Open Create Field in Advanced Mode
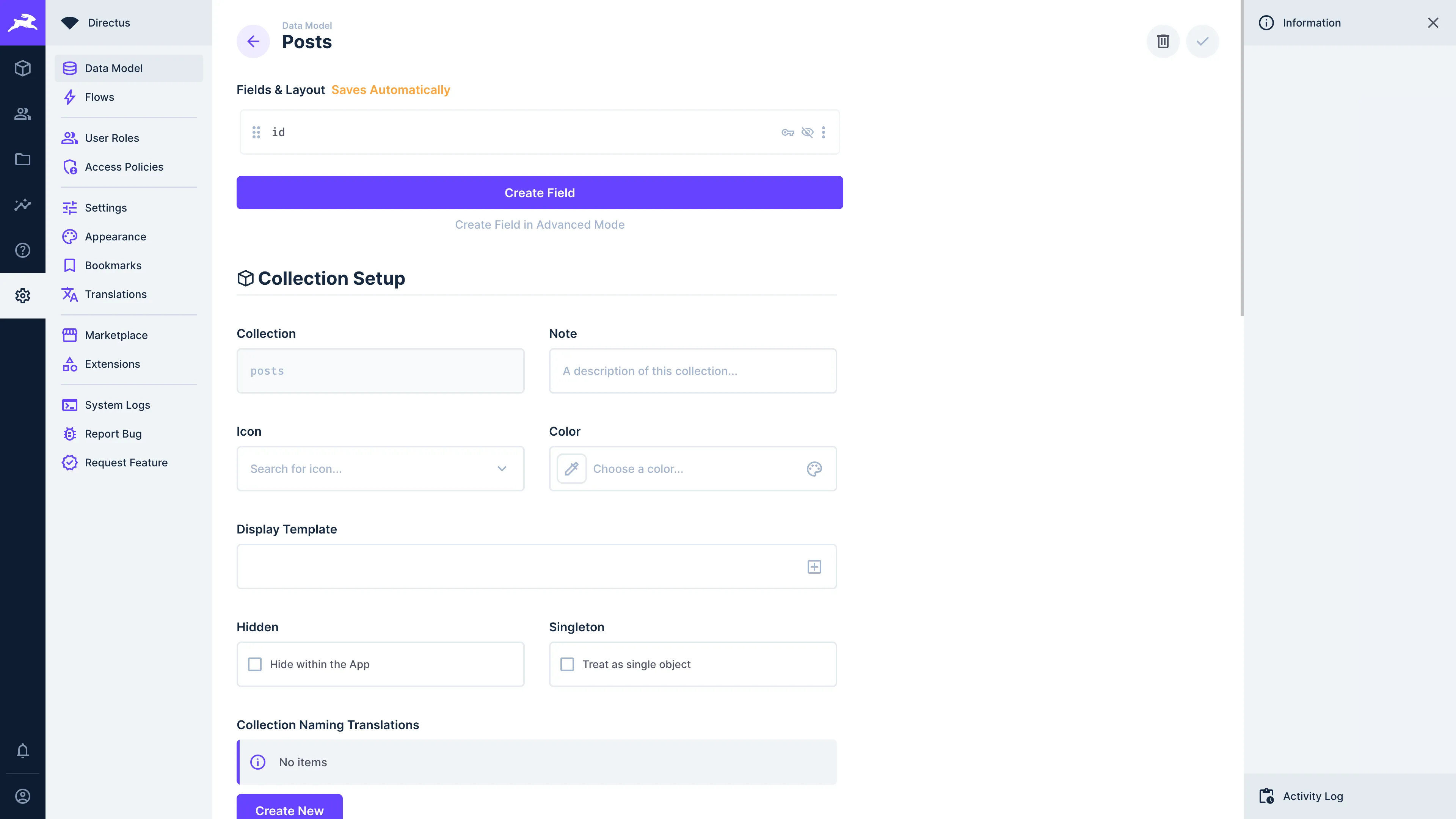 (539, 224)
